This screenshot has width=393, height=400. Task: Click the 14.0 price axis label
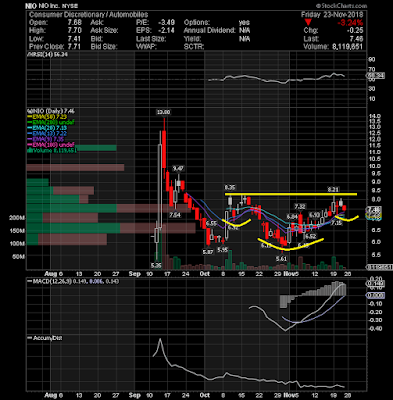pyautogui.click(x=375, y=116)
